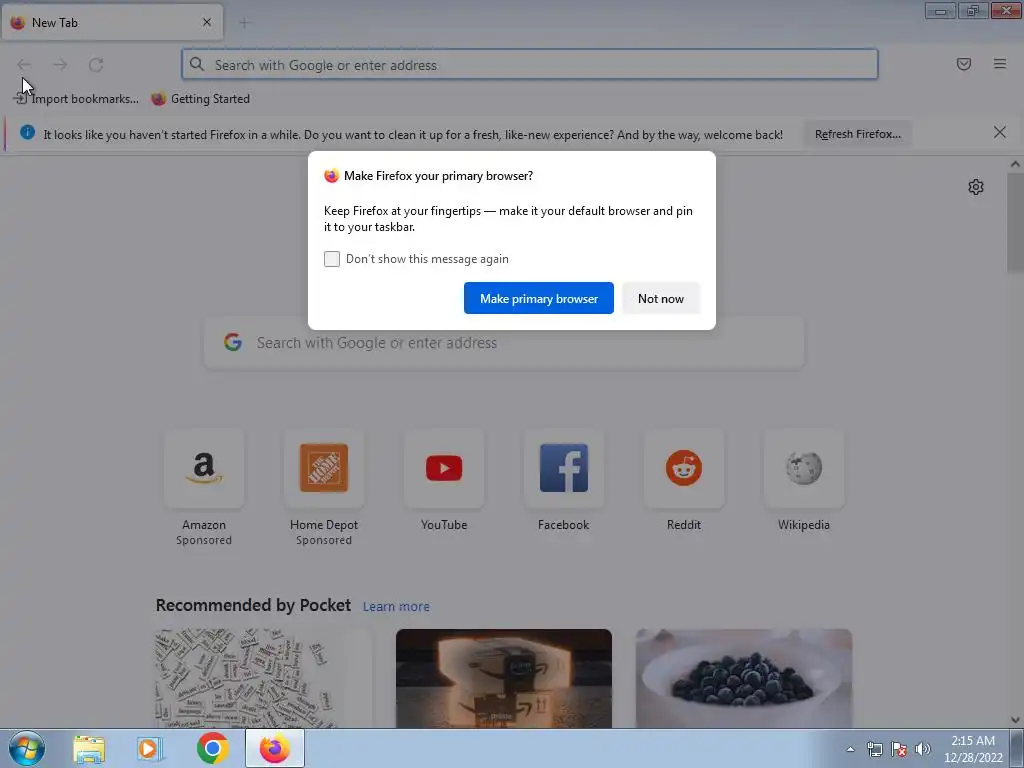Open the word magnets Pocket story
1024x768 pixels.
pyautogui.click(x=263, y=679)
